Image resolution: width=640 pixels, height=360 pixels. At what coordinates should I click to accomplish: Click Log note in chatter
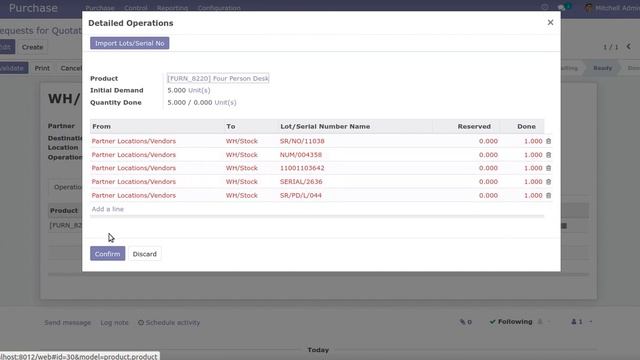pos(114,322)
